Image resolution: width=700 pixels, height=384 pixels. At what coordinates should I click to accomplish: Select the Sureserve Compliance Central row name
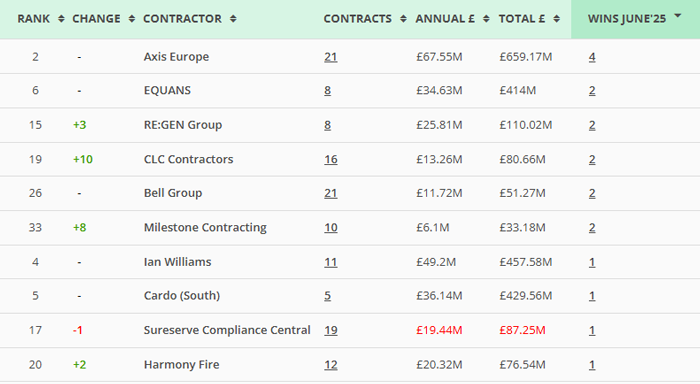(x=227, y=330)
